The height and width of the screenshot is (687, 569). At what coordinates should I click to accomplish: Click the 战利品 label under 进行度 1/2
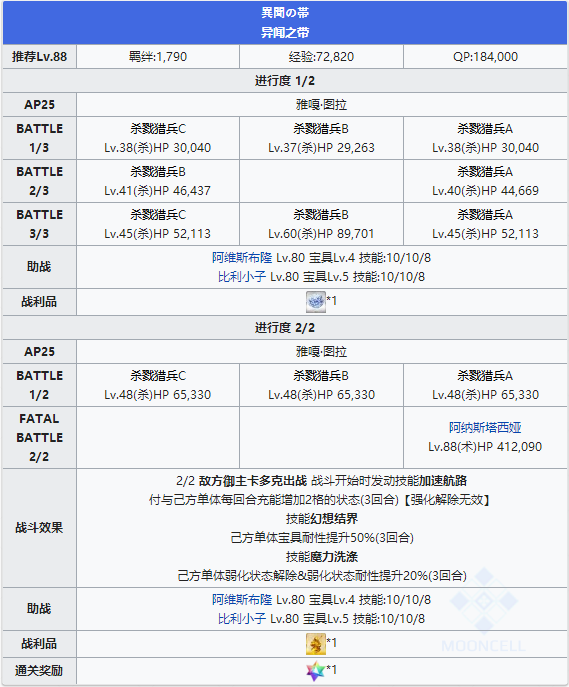point(39,302)
